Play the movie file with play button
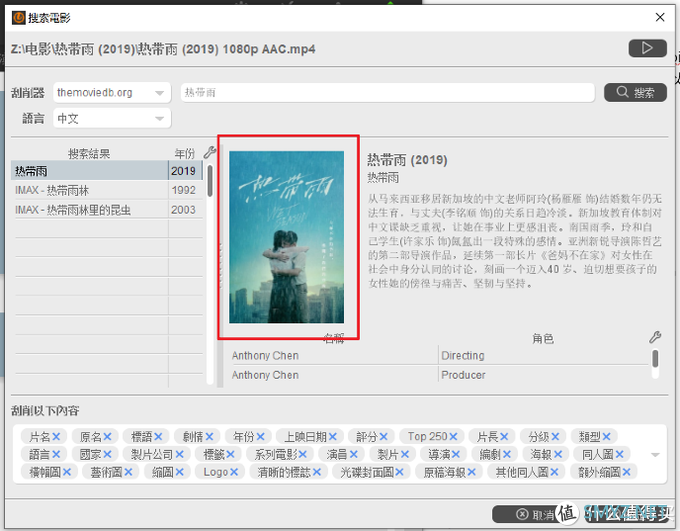680x531 pixels. (647, 48)
